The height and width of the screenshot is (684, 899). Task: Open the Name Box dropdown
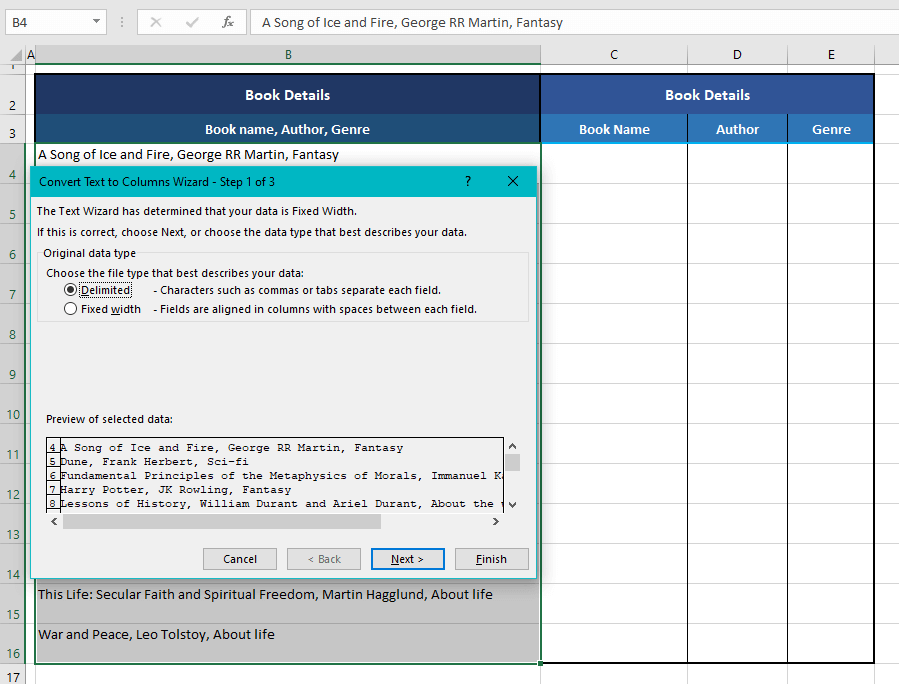click(x=97, y=22)
